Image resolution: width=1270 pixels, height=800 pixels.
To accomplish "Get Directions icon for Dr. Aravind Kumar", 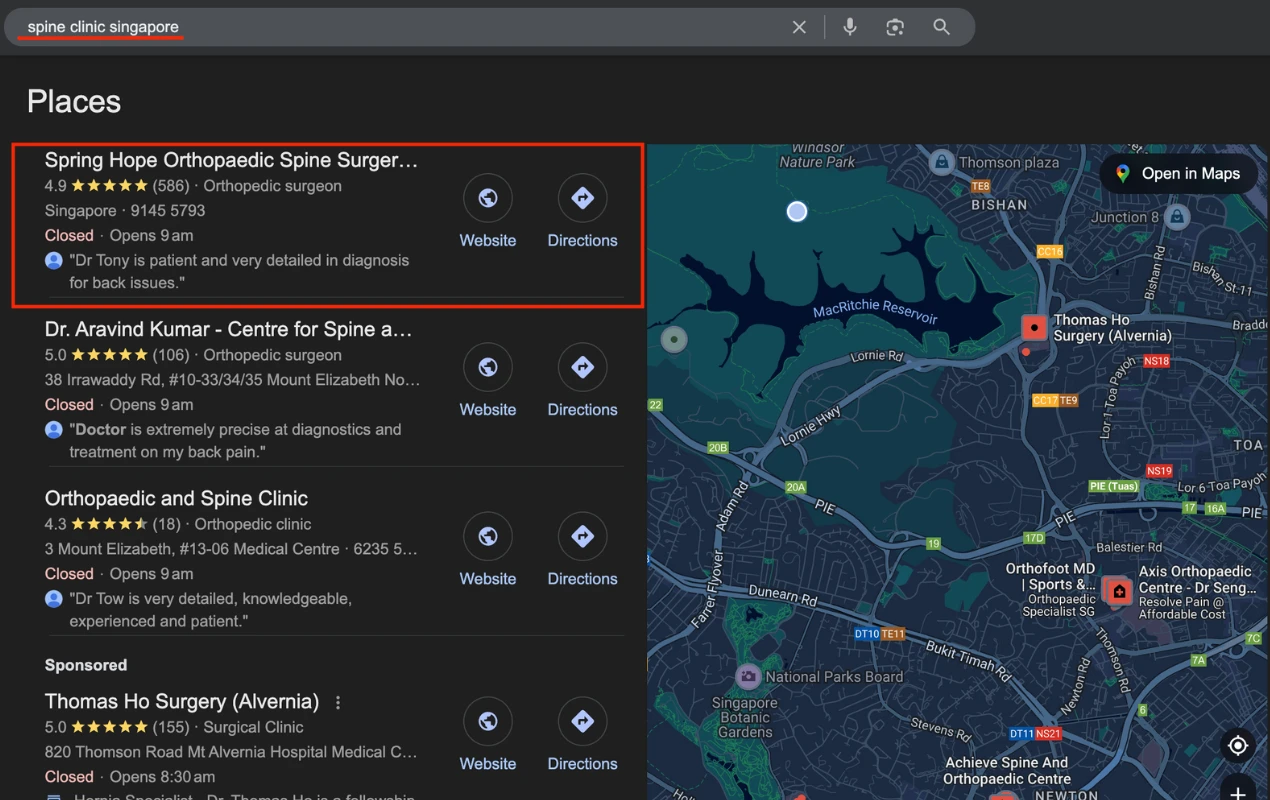I will pos(582,367).
